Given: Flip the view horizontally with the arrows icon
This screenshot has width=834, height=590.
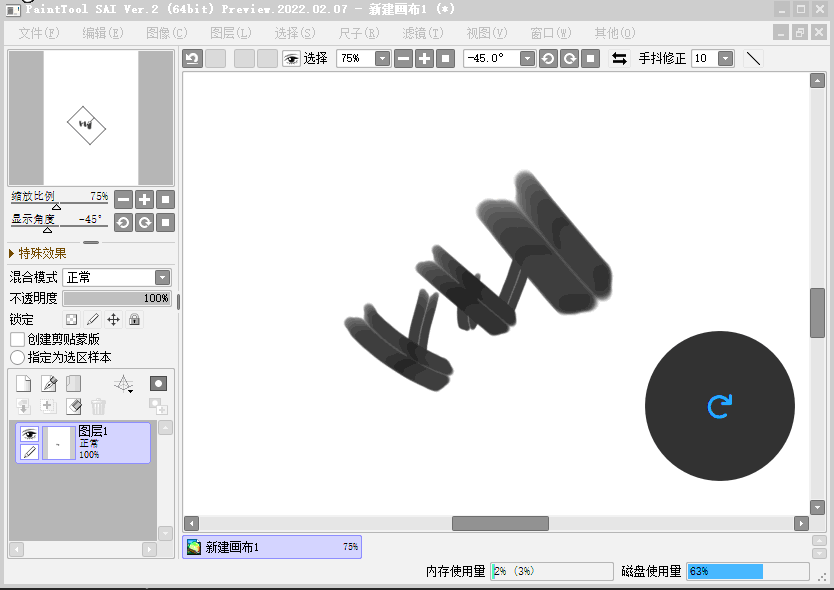Looking at the screenshot, I should coord(619,59).
